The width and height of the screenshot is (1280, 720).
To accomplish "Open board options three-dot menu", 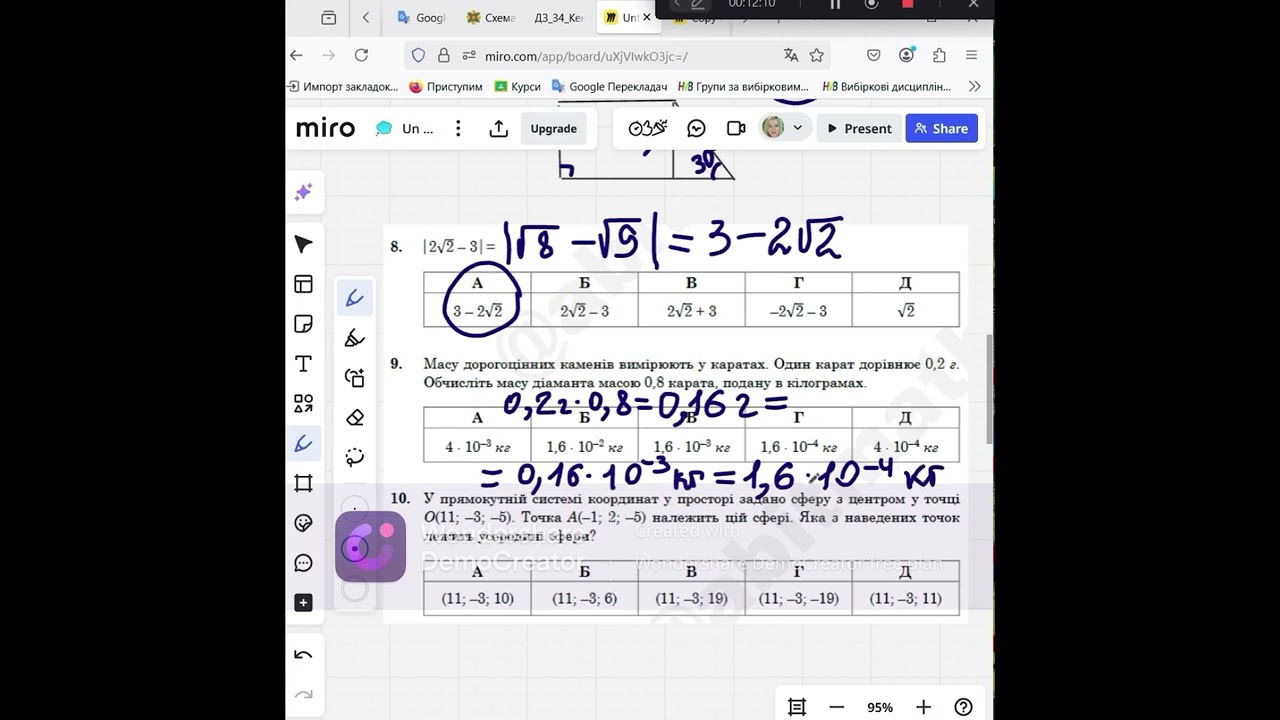I will point(458,129).
